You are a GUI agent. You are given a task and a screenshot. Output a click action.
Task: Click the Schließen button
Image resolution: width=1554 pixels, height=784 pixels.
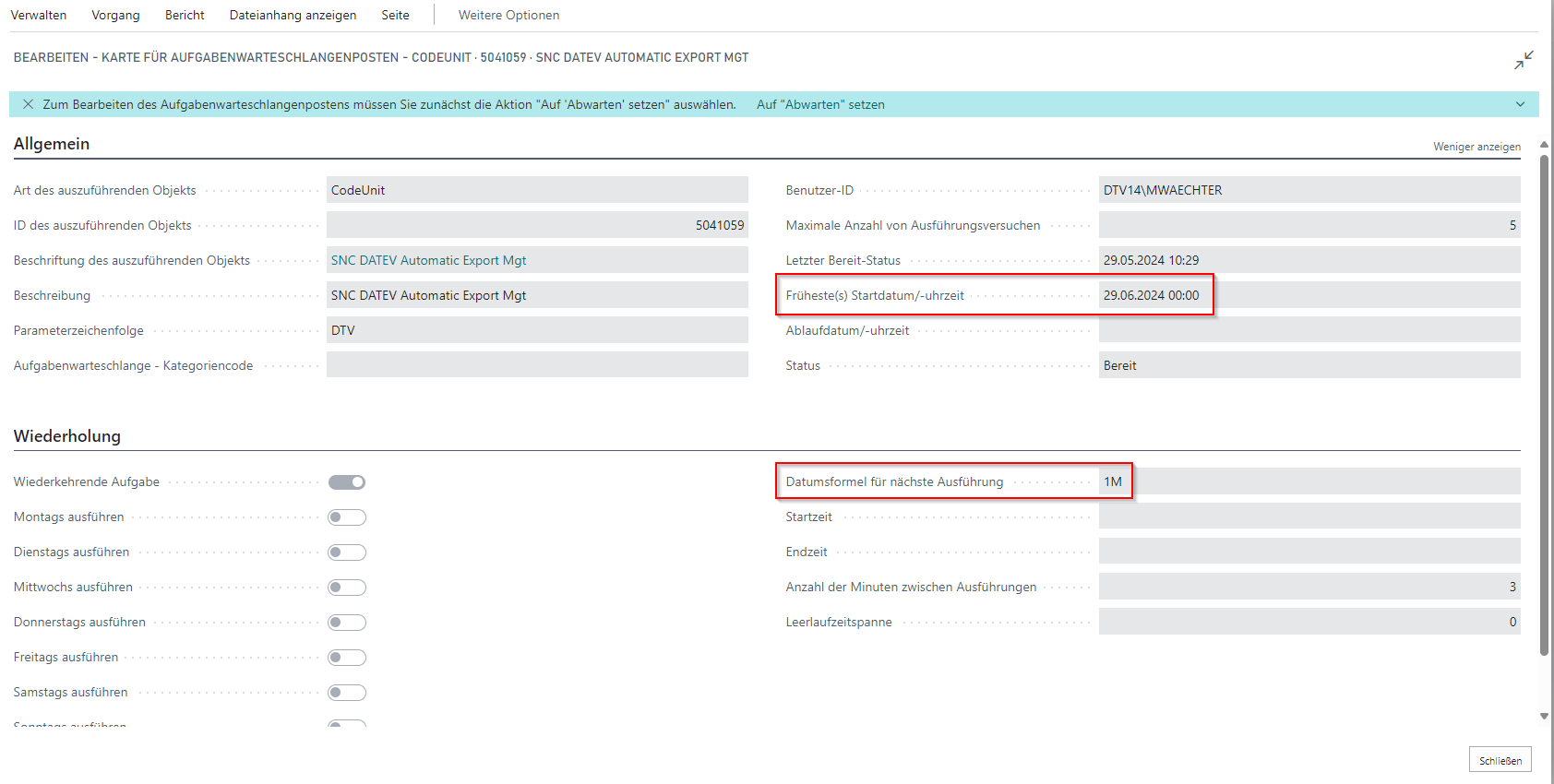point(1500,760)
